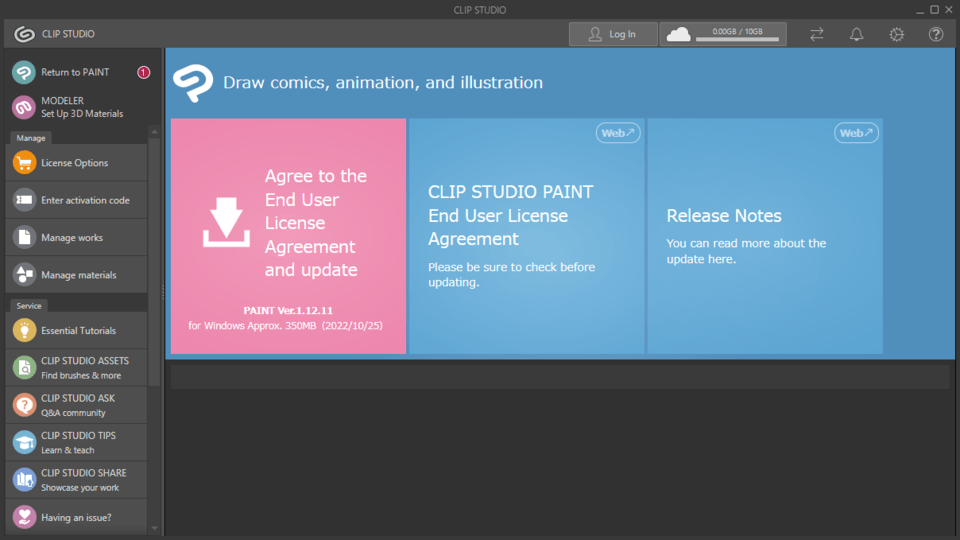
Task: Open License Options cart icon
Action: 24,163
